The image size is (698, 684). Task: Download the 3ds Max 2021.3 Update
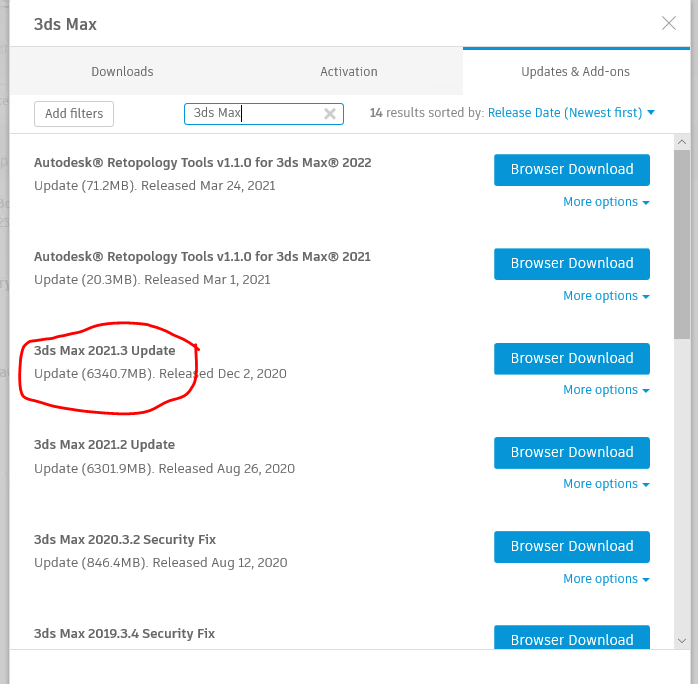click(x=572, y=359)
